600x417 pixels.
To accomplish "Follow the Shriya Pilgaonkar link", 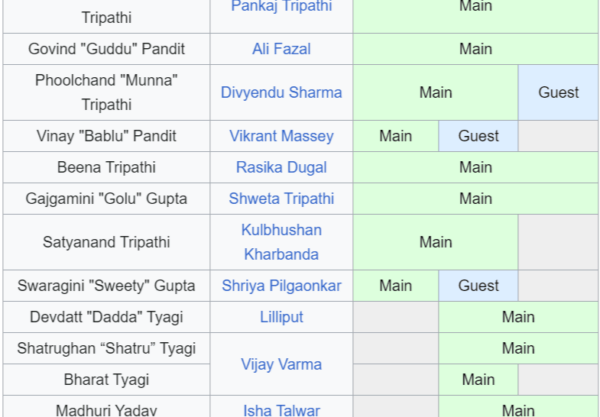I will tap(281, 286).
